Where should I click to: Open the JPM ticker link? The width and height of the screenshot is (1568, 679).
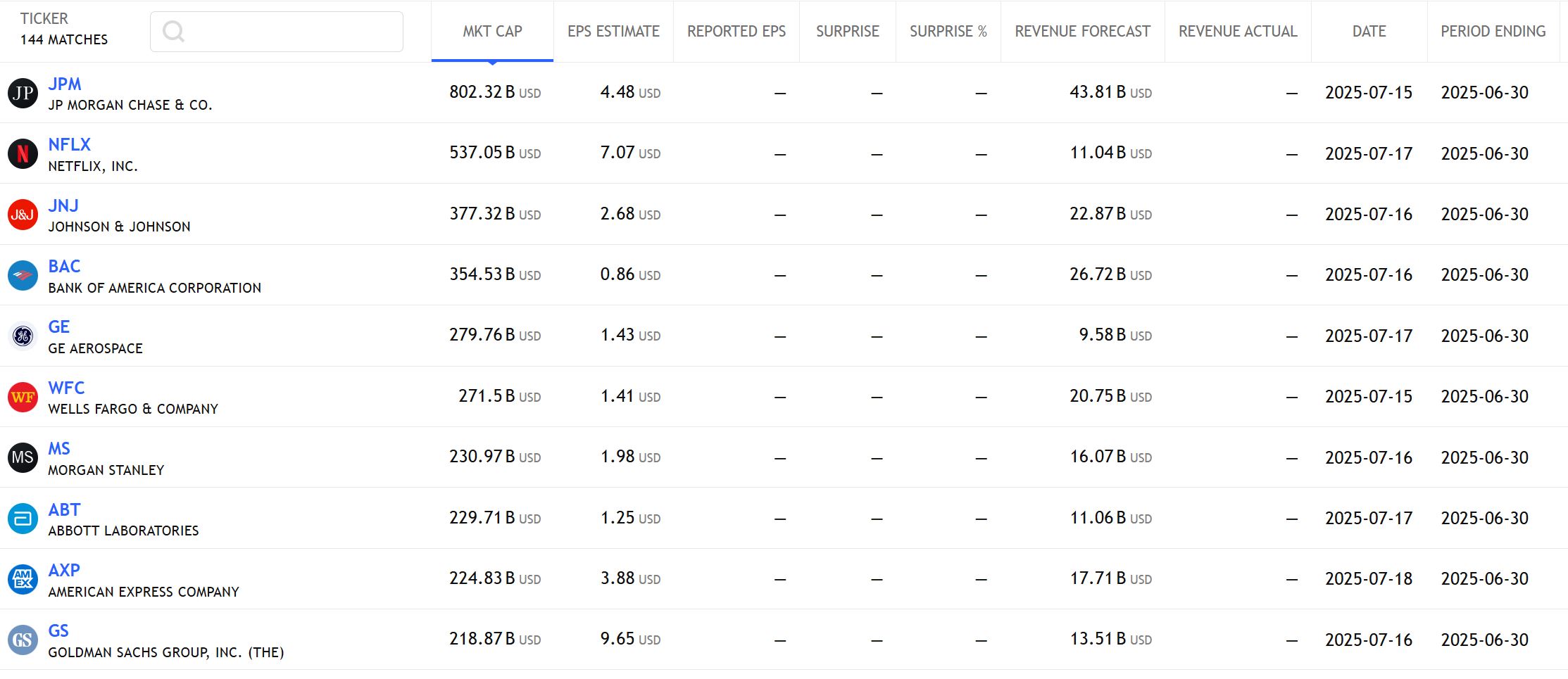click(x=65, y=84)
